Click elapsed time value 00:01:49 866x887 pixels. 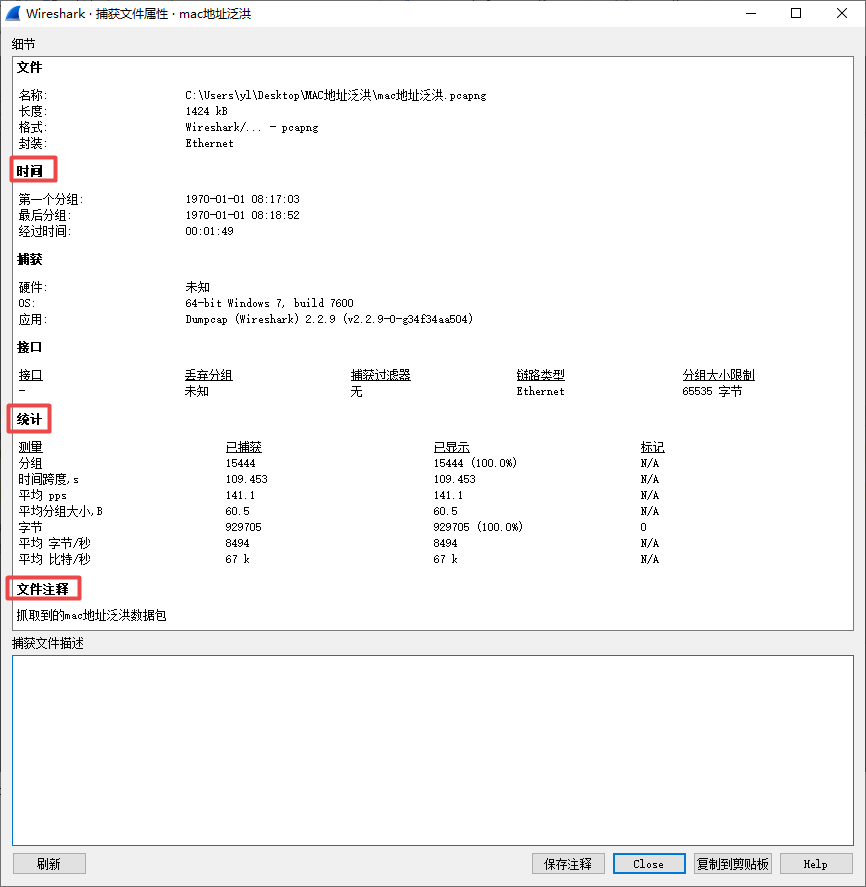[209, 231]
